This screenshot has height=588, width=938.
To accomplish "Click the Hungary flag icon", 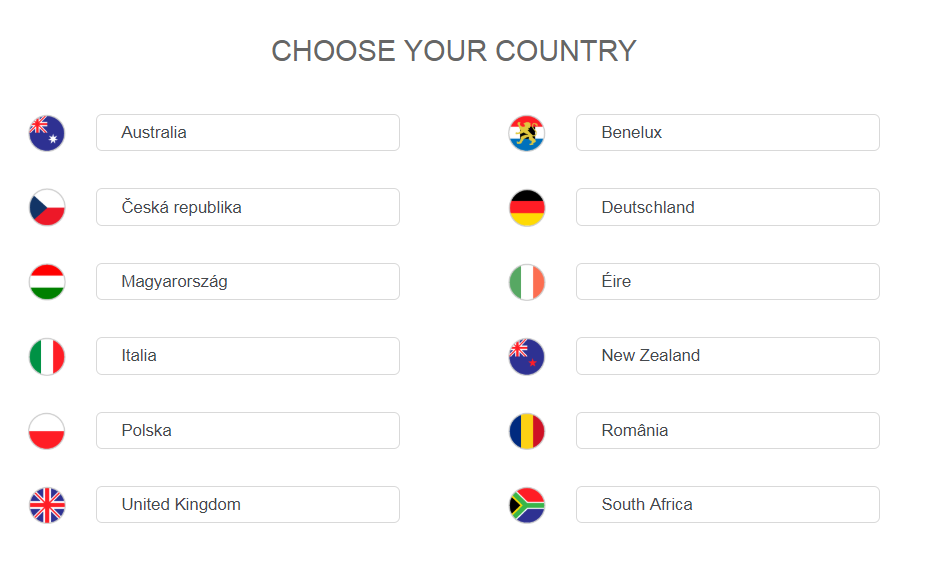I will coord(47,282).
